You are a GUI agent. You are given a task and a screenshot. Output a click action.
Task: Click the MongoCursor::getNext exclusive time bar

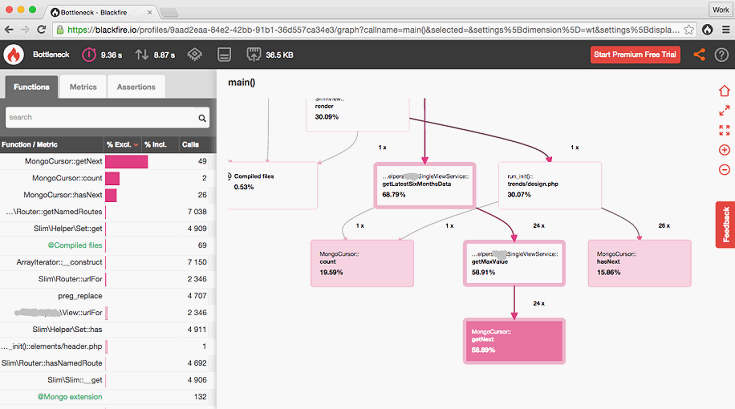tap(127, 161)
